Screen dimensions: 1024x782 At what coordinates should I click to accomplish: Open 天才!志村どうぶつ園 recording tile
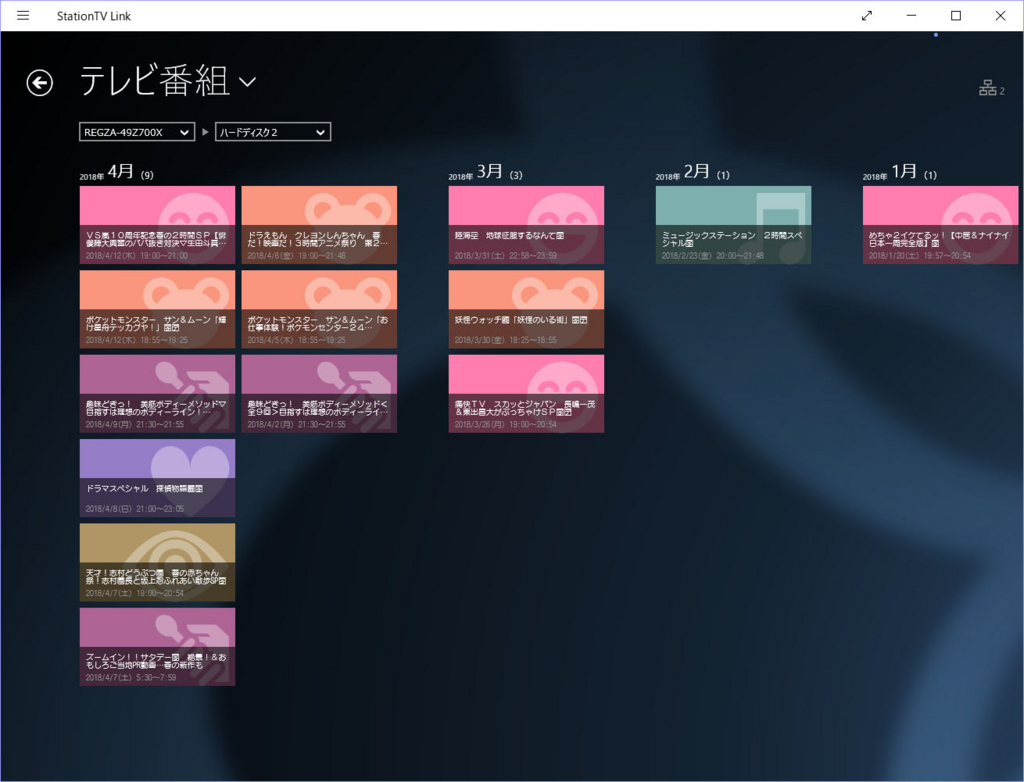[157, 562]
